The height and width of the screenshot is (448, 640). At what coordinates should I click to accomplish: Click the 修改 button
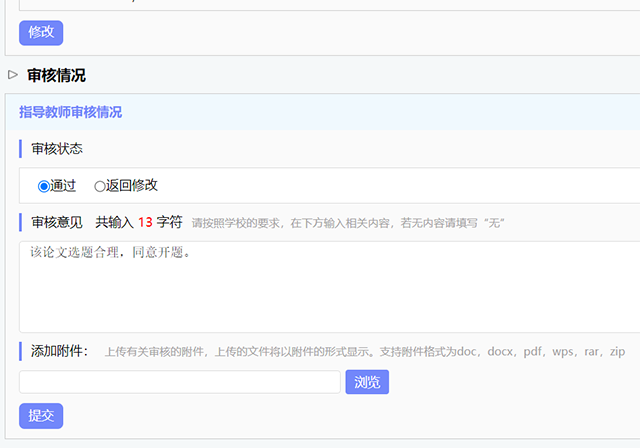point(41,33)
